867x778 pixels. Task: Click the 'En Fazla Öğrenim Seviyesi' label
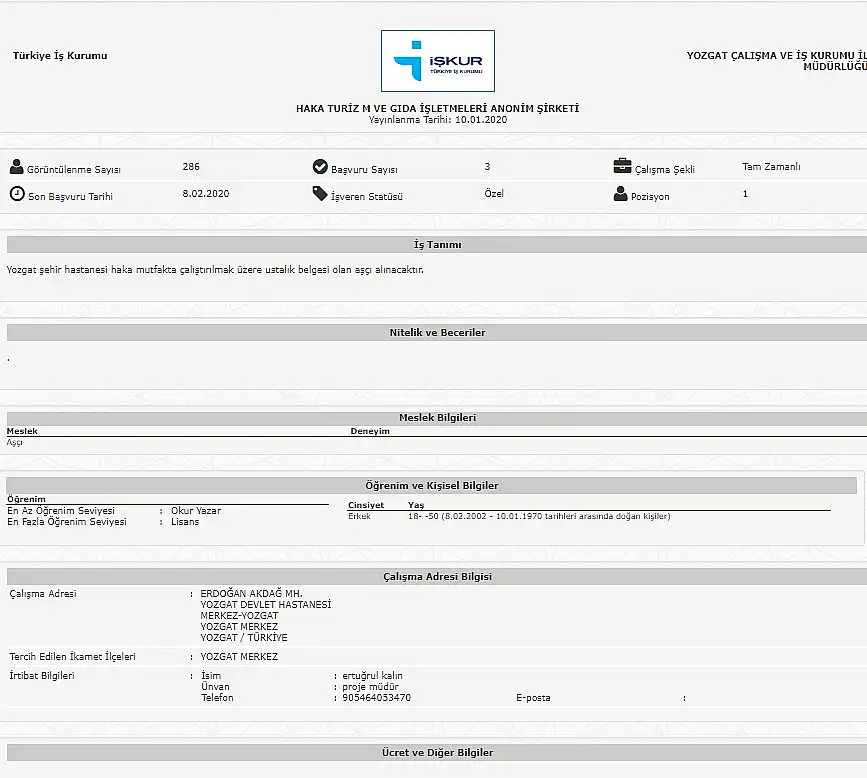67,522
